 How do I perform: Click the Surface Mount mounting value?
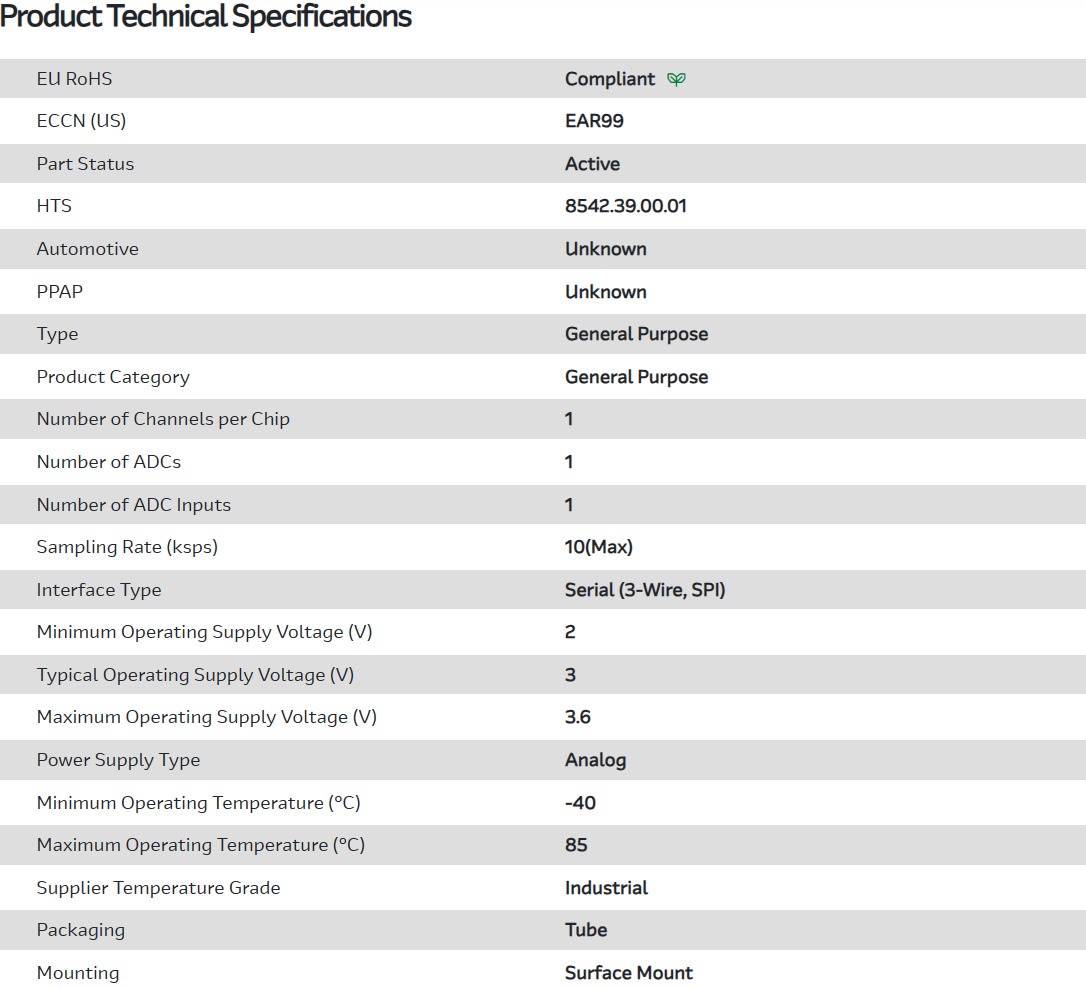click(x=628, y=973)
